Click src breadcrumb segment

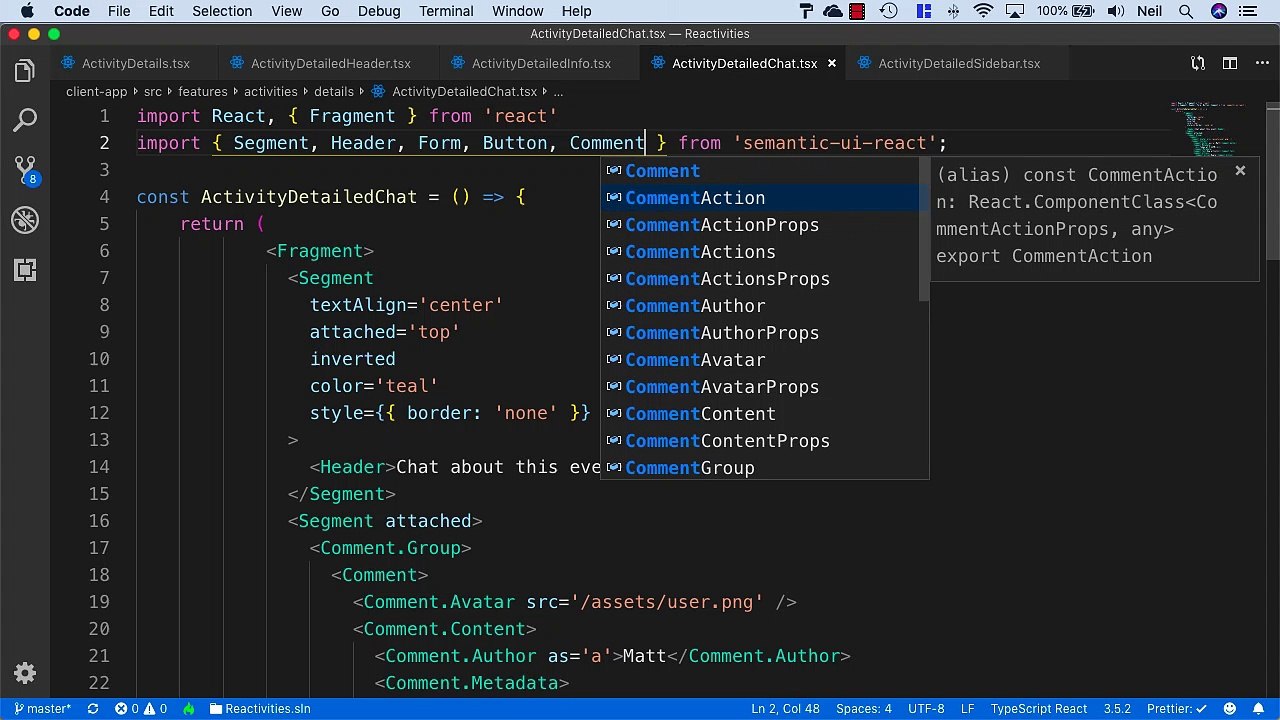coord(152,91)
